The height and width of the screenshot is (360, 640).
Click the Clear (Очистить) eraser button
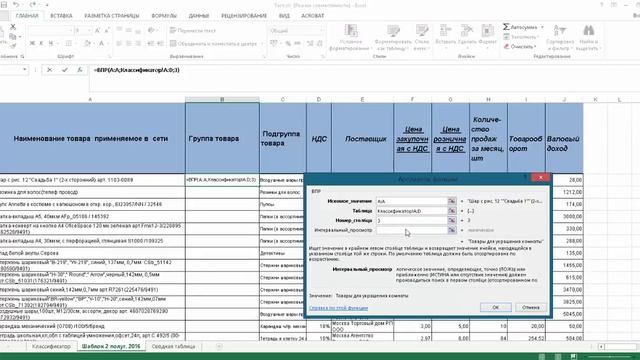(519, 47)
